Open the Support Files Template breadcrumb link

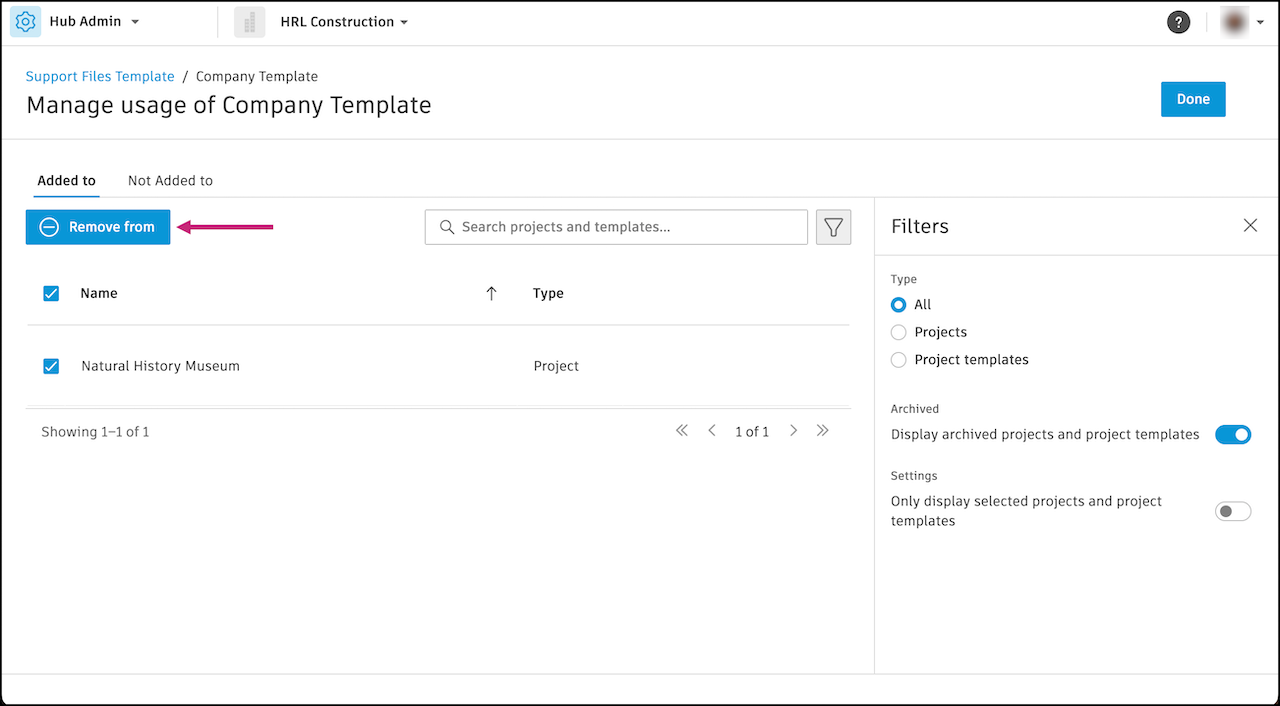point(100,76)
